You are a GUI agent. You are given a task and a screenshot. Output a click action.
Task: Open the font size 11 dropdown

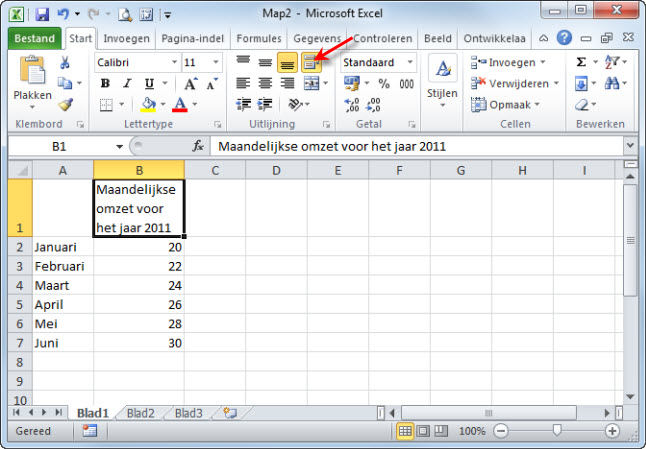click(215, 62)
